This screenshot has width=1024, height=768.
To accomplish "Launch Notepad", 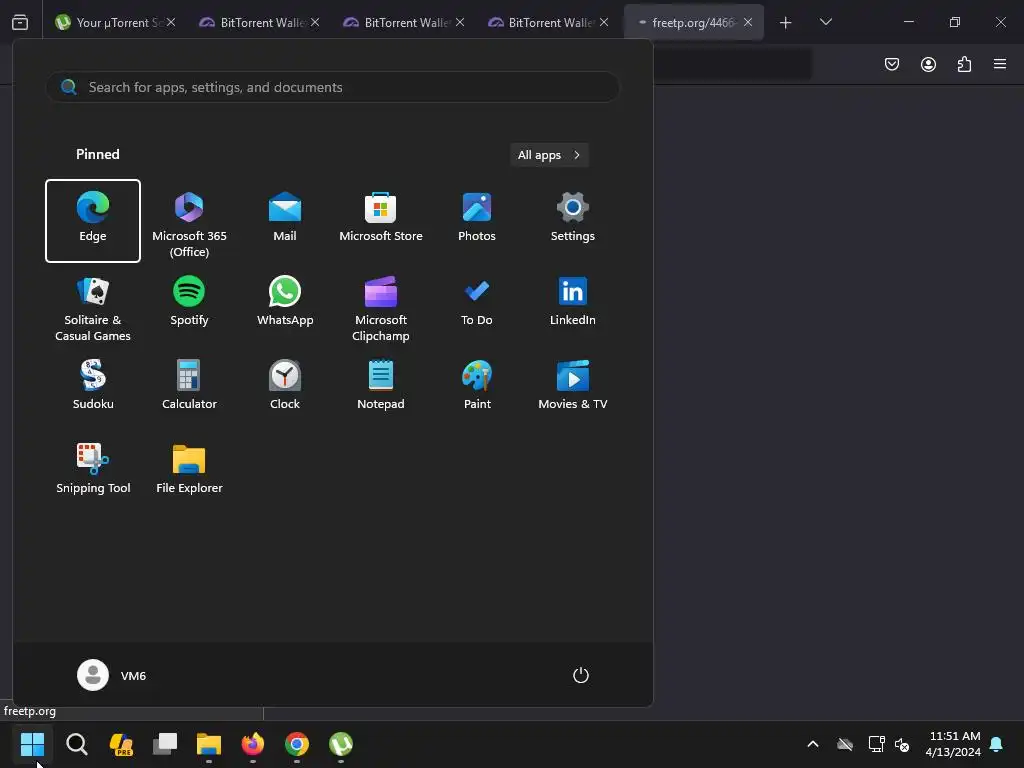I will [381, 385].
